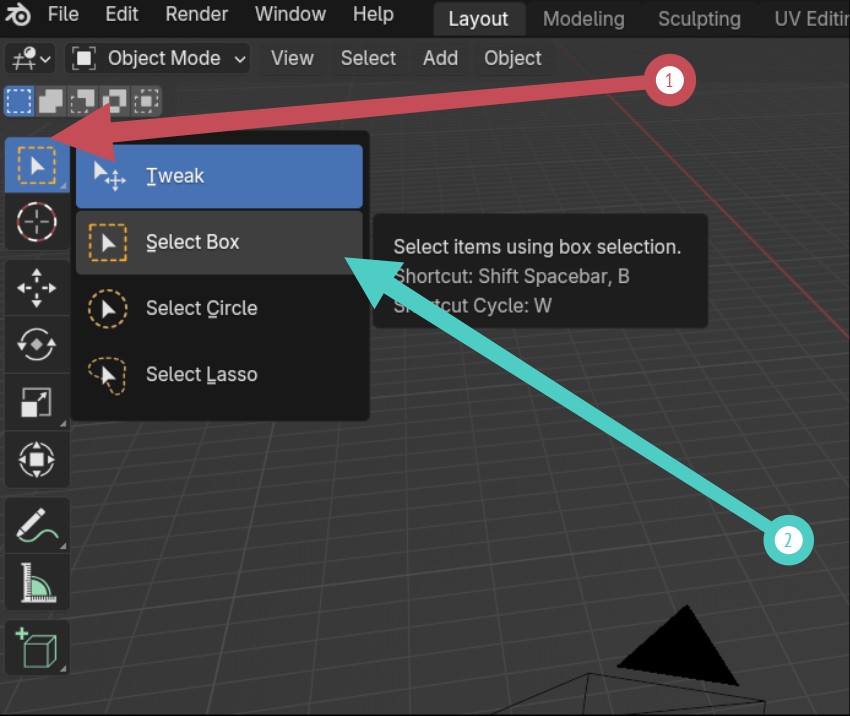Enable Set a new selection mode
Image resolution: width=850 pixels, height=716 pixels.
point(19,101)
